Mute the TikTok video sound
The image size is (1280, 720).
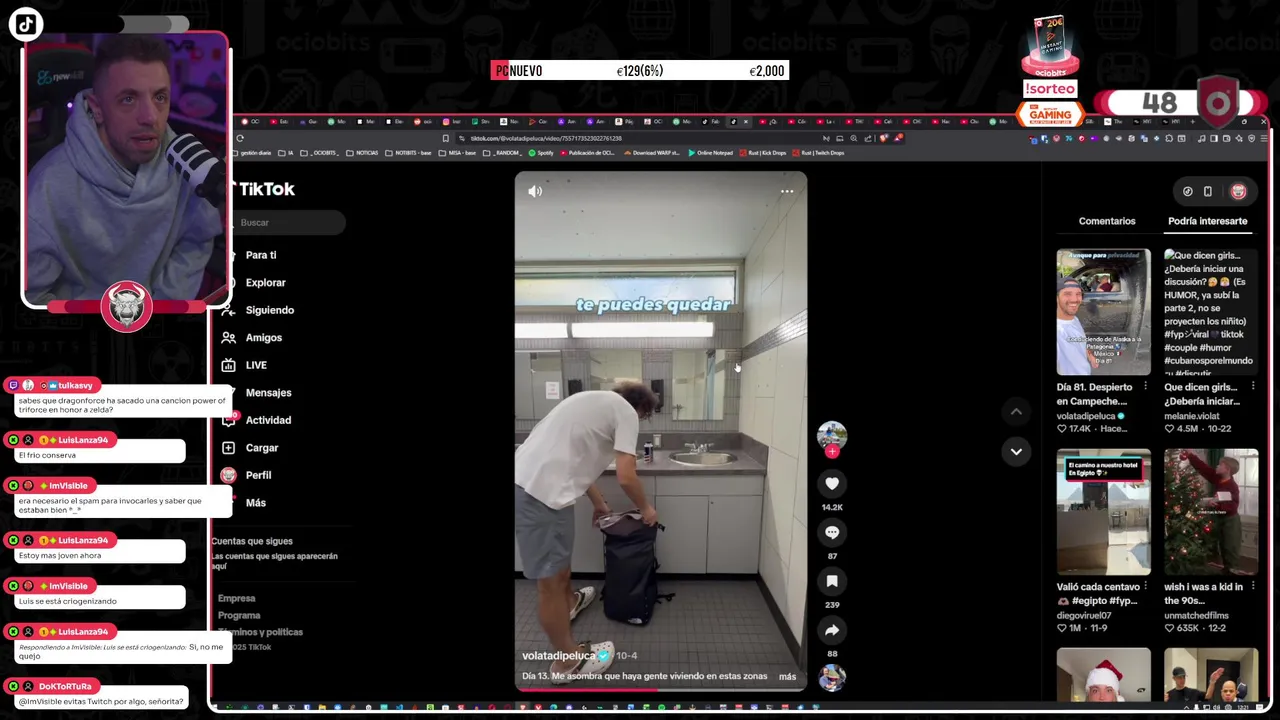[535, 191]
